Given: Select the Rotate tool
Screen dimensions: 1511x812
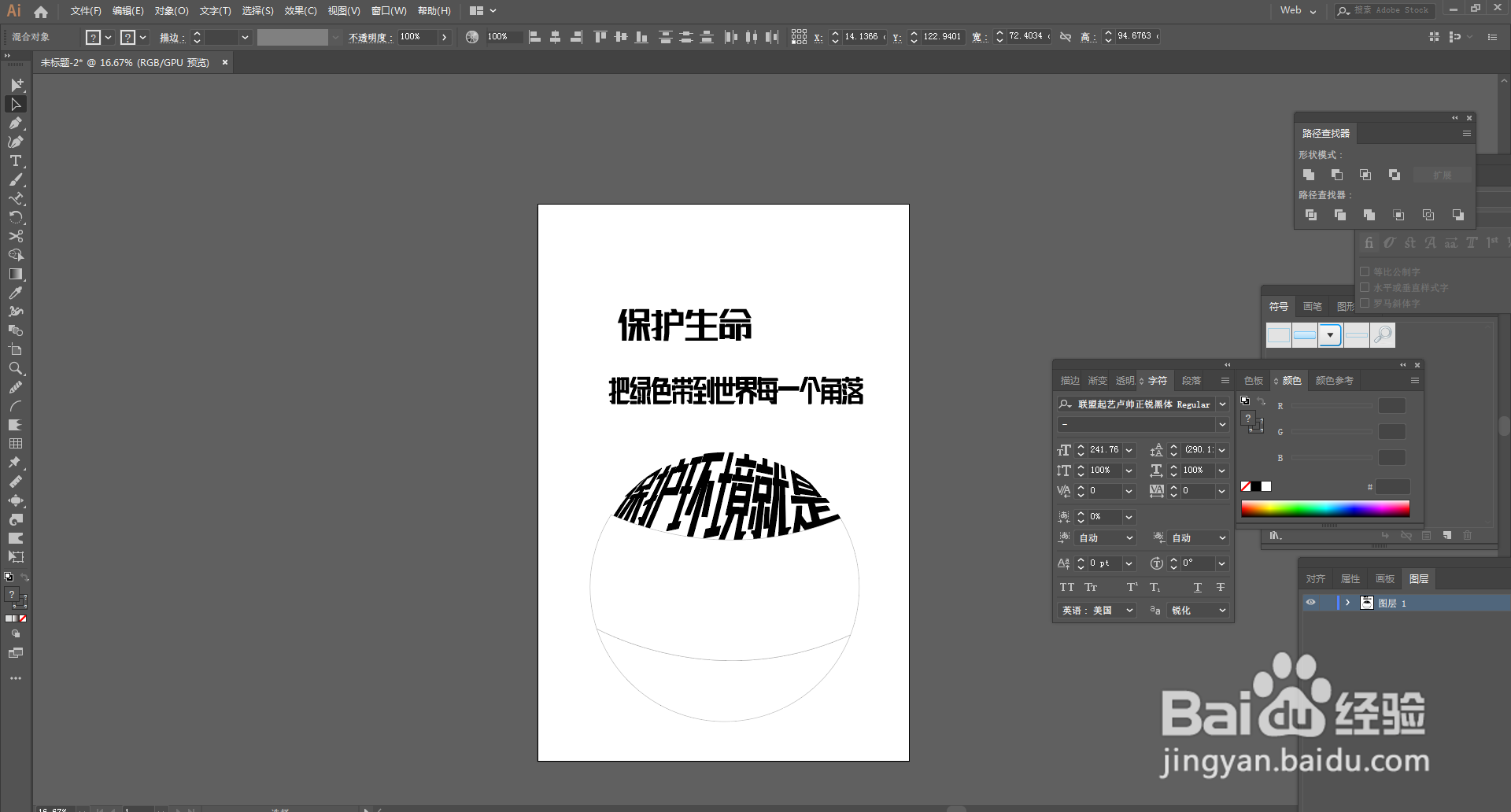Looking at the screenshot, I should [16, 217].
